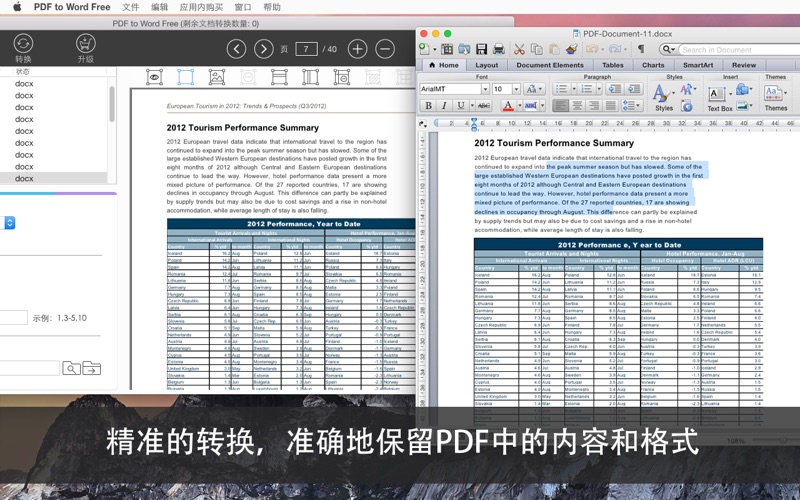Open the ArialMT font name dropdown
This screenshot has width=800, height=500.
485,89
